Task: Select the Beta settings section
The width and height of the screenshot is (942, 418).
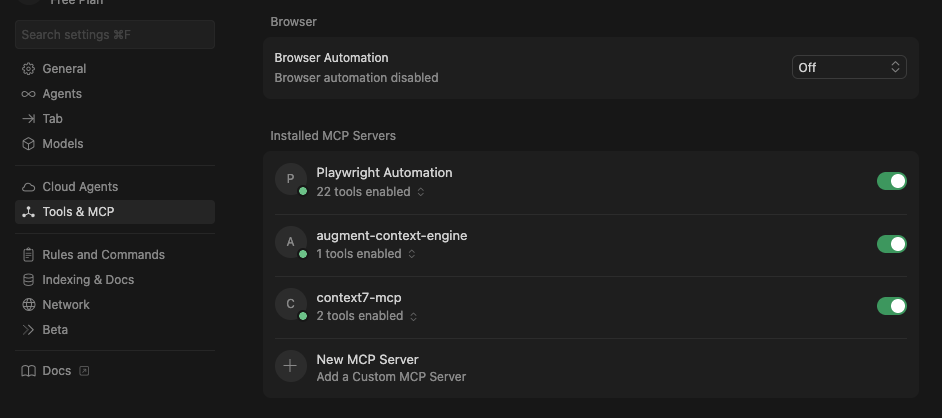Action: pyautogui.click(x=115, y=330)
